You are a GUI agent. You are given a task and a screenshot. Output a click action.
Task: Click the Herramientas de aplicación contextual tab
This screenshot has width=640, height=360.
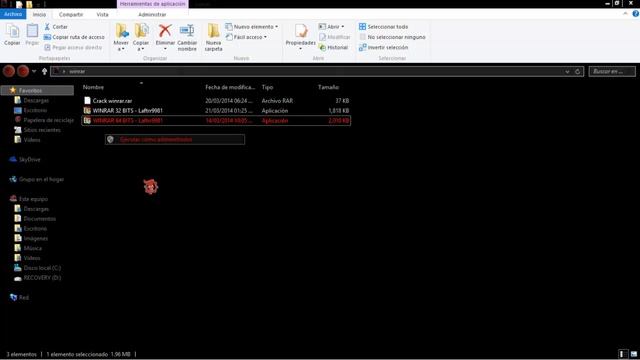[153, 4]
